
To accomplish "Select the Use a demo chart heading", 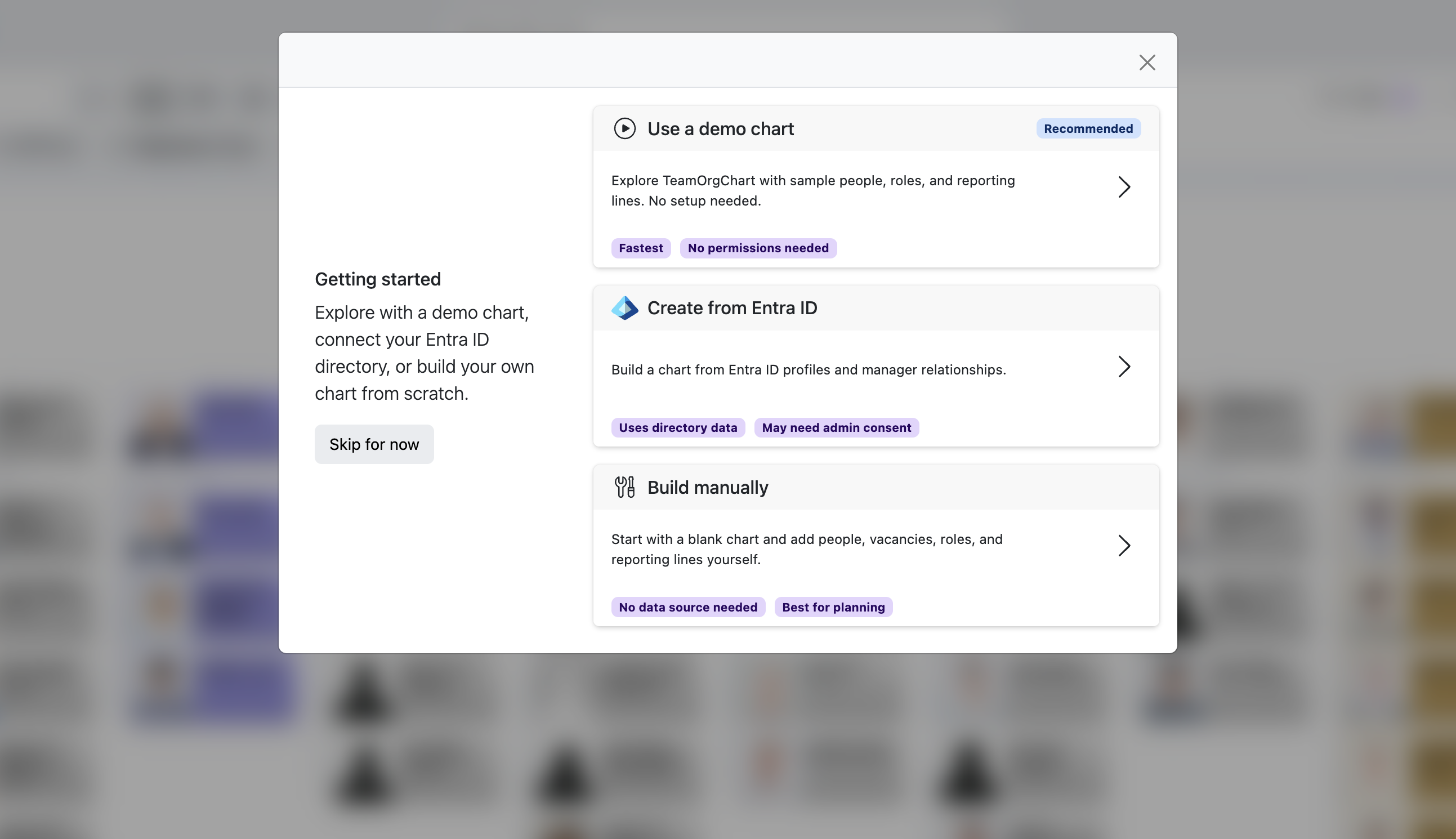I will pos(720,128).
